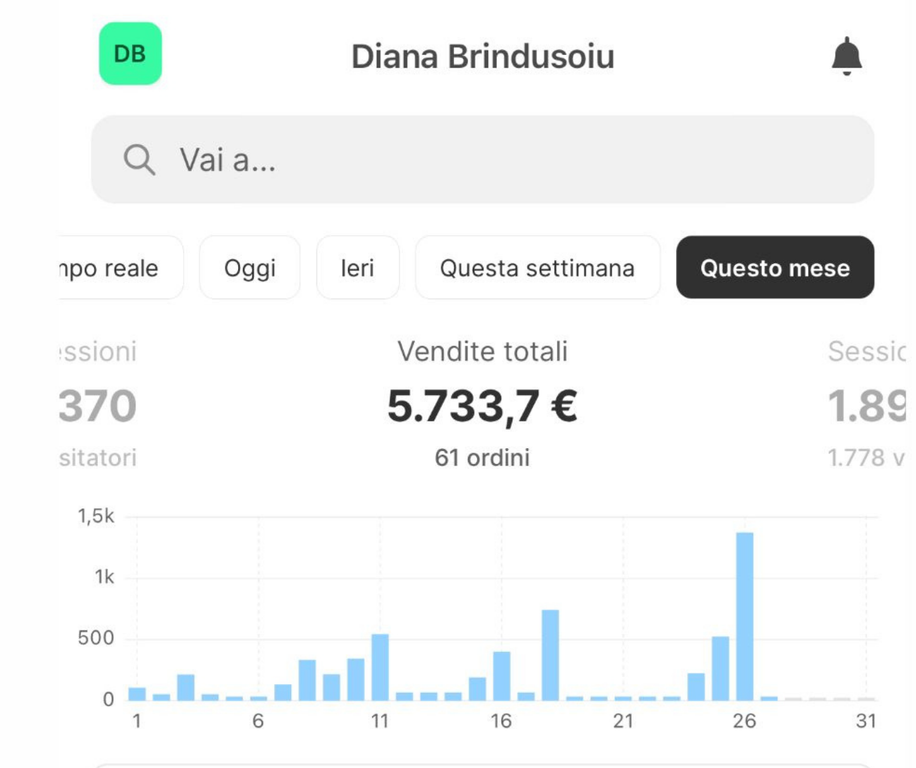Open the notifications bell
The width and height of the screenshot is (916, 768).
coord(846,56)
